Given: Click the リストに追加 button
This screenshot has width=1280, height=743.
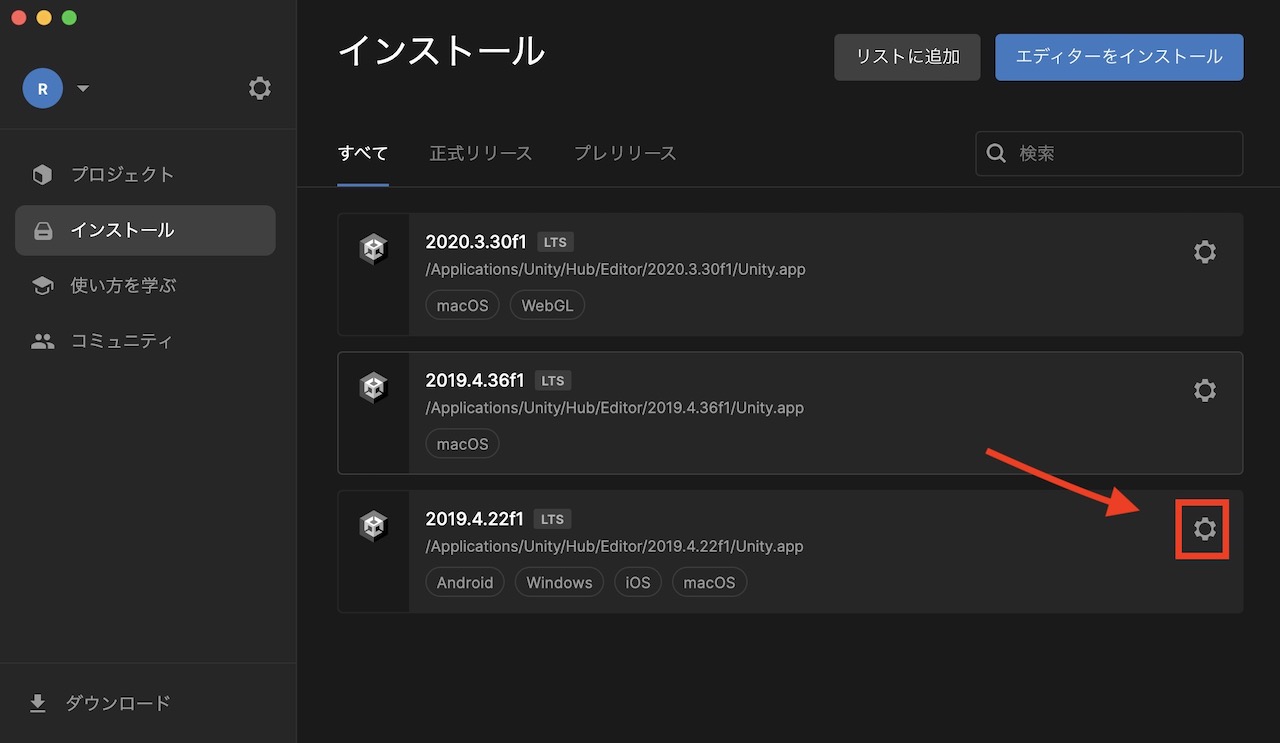Looking at the screenshot, I should click(906, 57).
